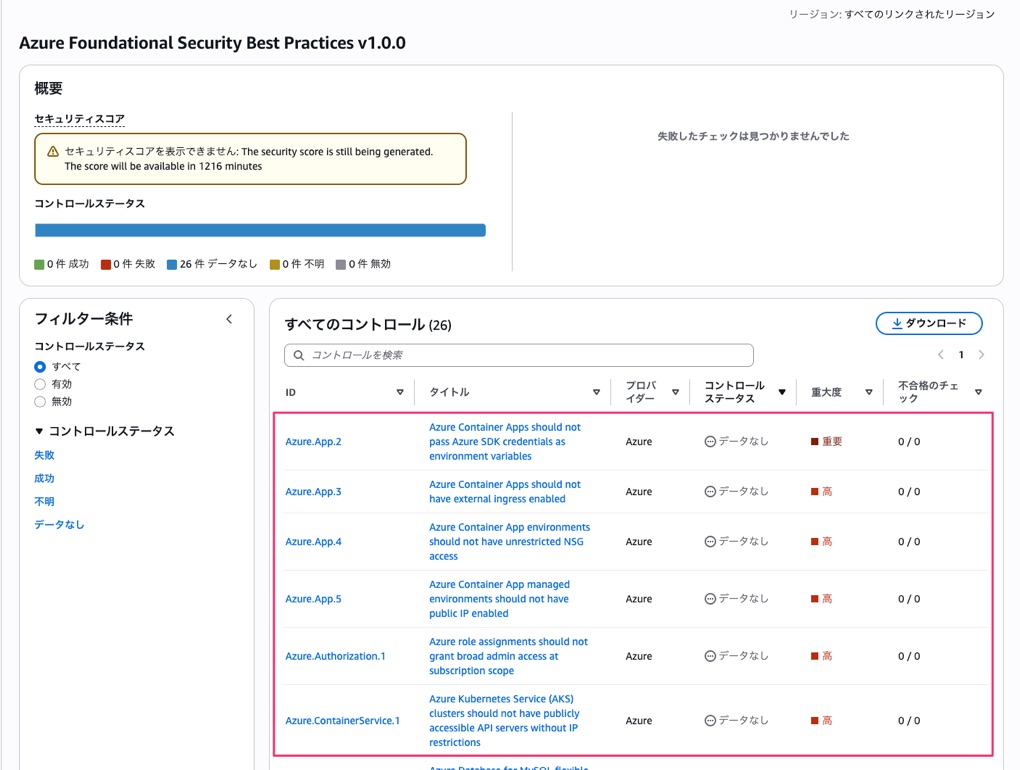The image size is (1020, 770).
Task: Click the blue control status progress bar
Action: (260, 230)
